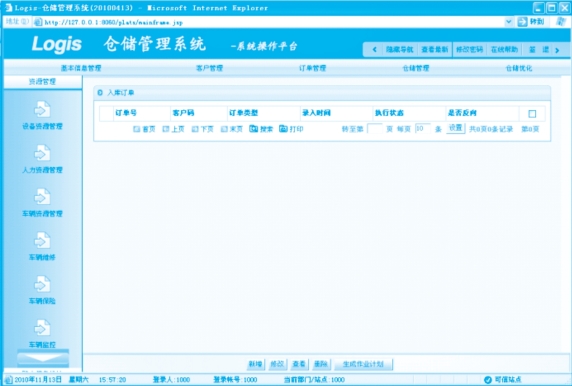
Task: Open 设备资源管理 sidebar icon
Action: click(42, 109)
